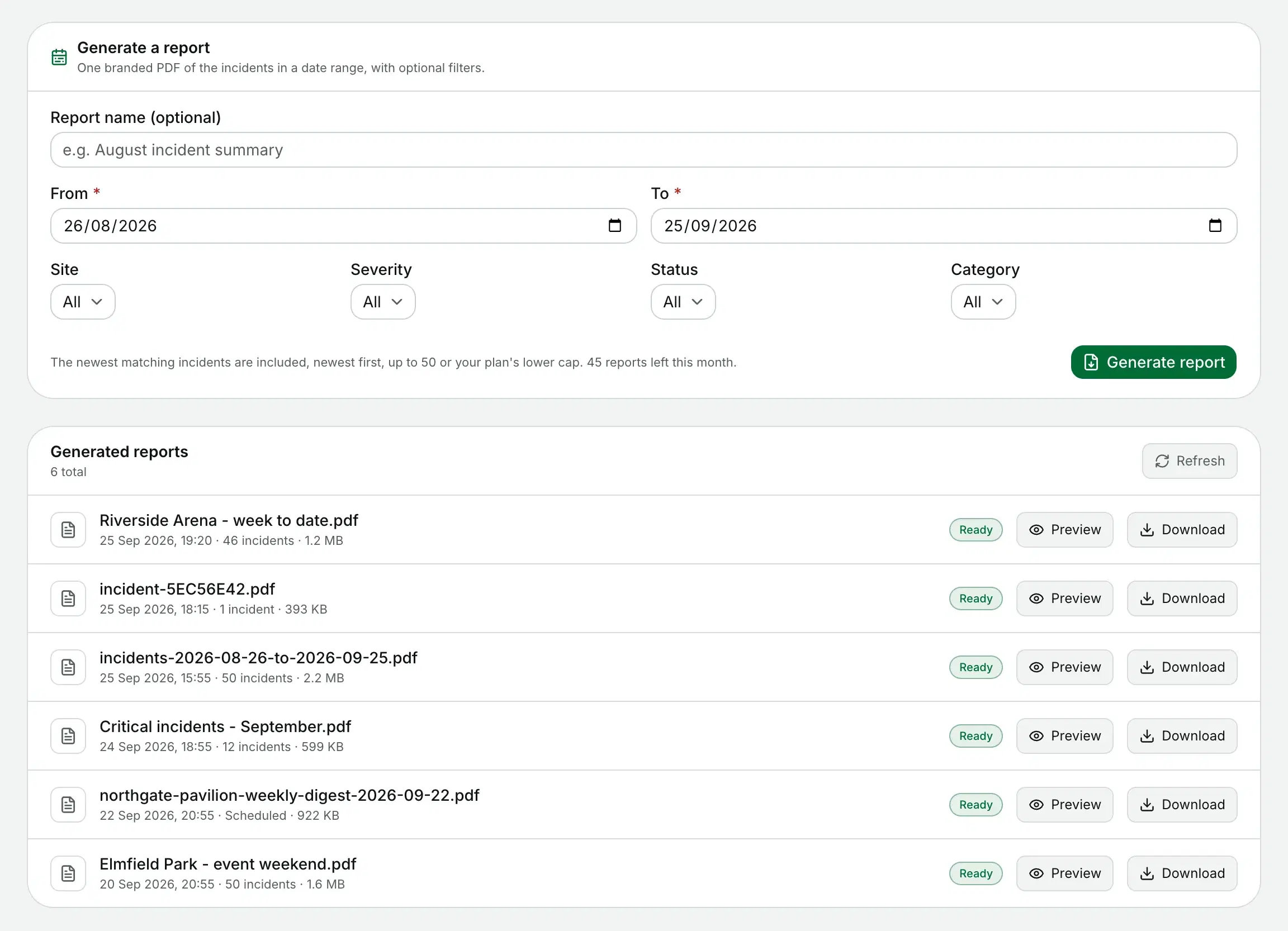Click the Ready badge on Elmfield Park row

coord(976,873)
